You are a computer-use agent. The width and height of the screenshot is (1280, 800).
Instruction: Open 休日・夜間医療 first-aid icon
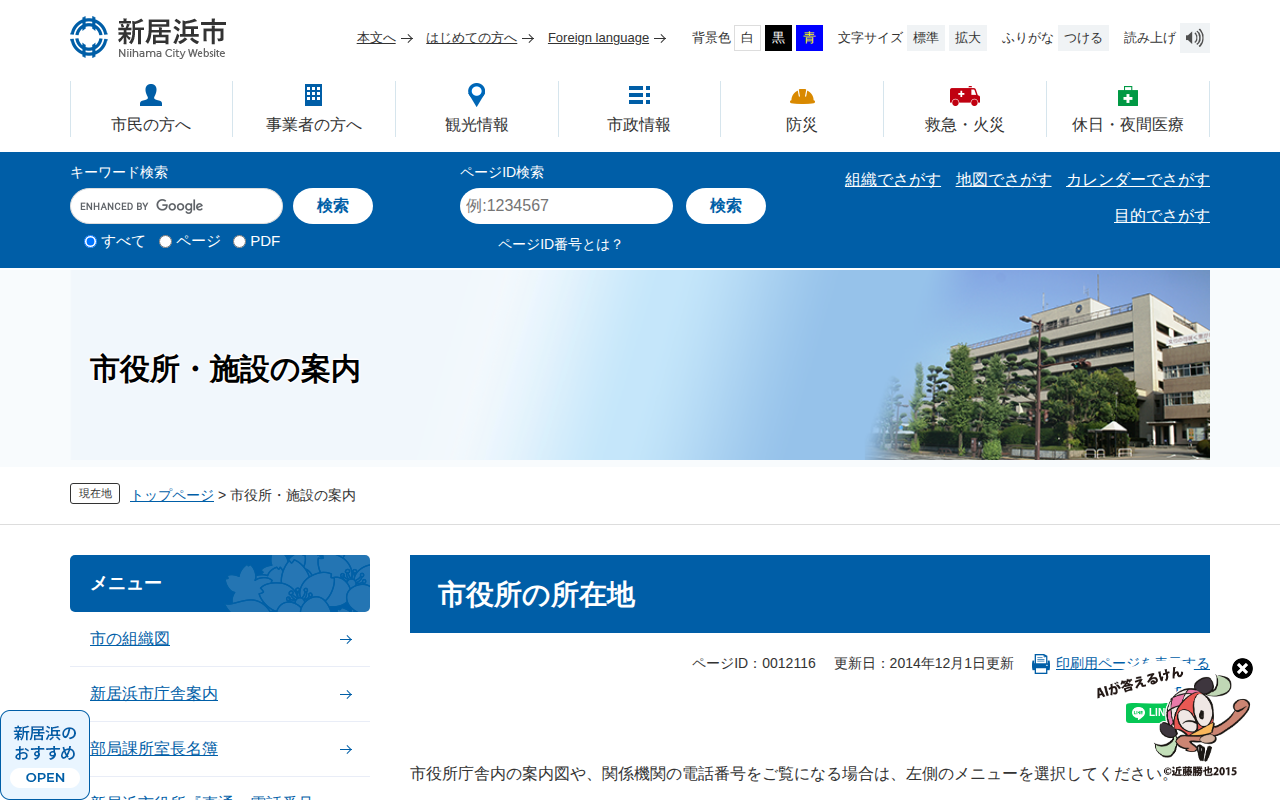click(x=1127, y=94)
